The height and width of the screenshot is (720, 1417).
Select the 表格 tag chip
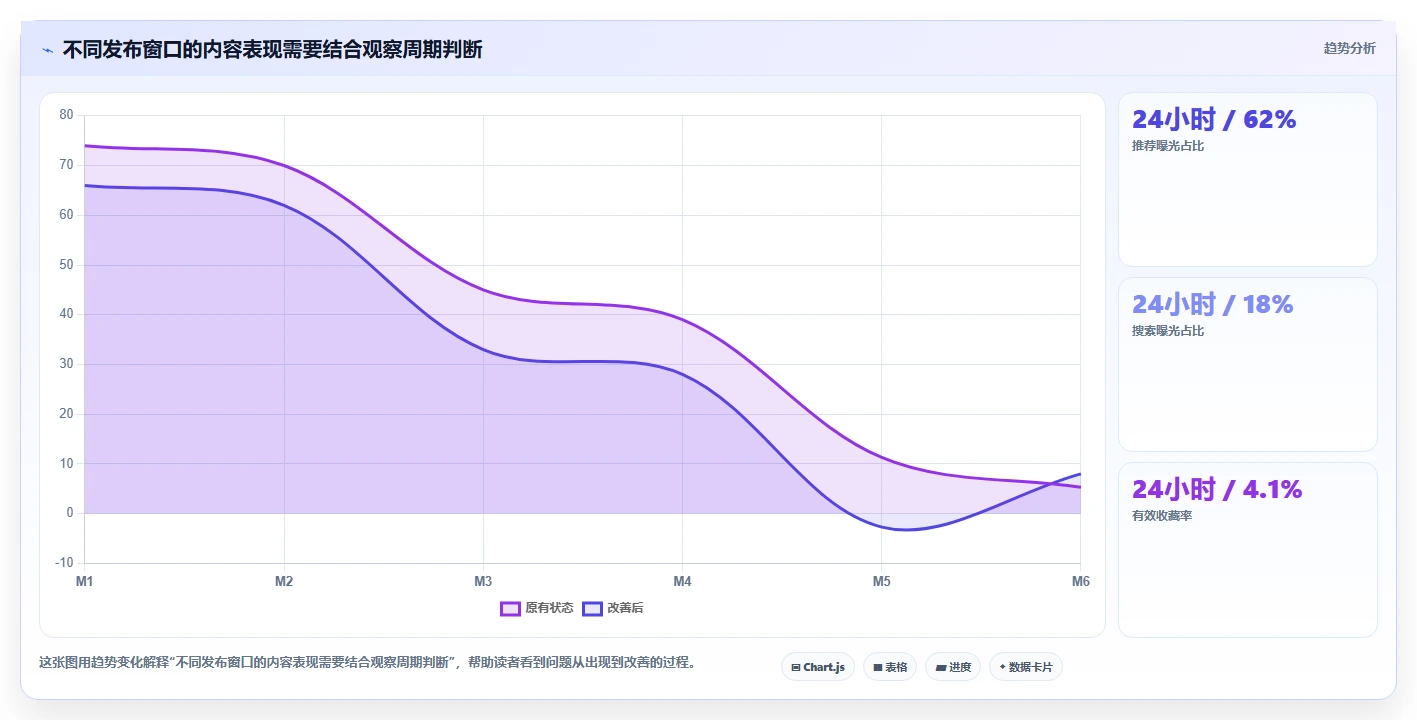tap(889, 667)
